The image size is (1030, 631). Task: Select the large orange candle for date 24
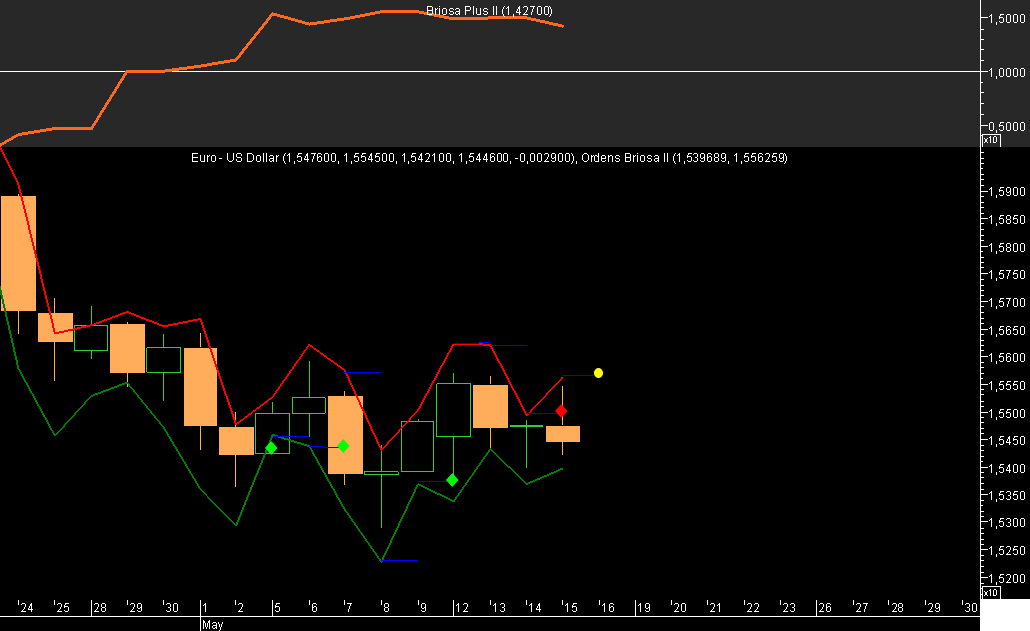(18, 253)
